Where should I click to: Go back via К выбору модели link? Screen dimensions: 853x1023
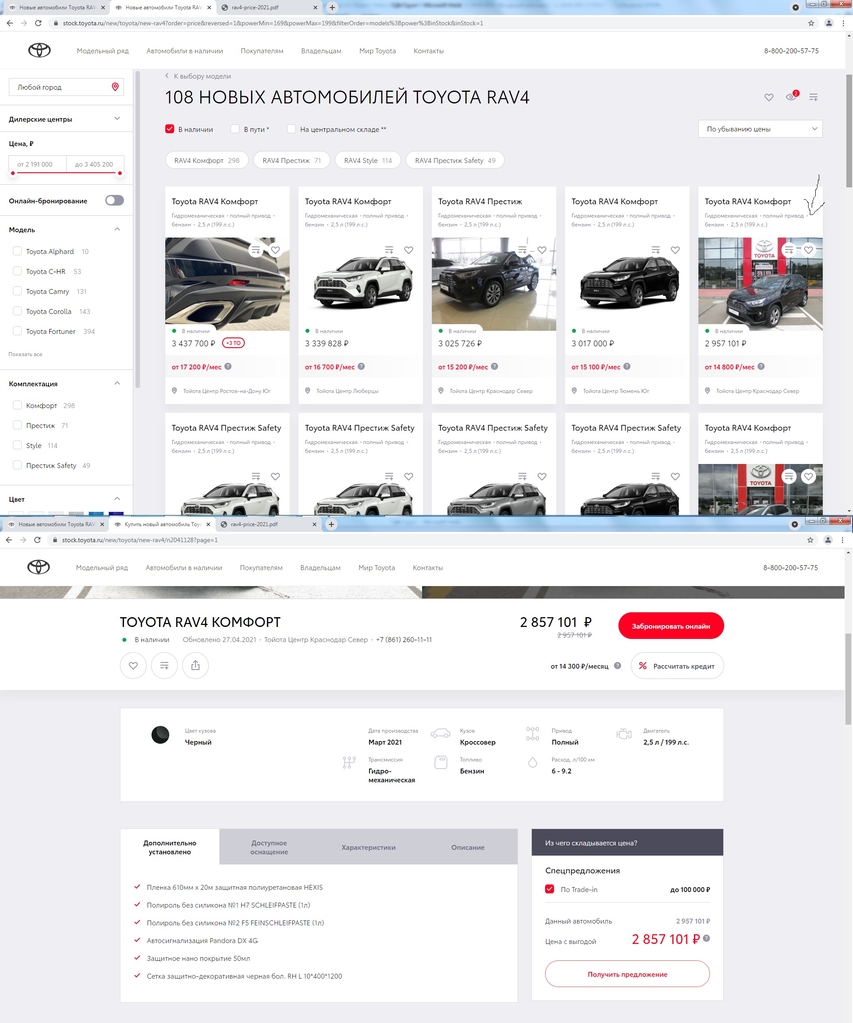(198, 76)
